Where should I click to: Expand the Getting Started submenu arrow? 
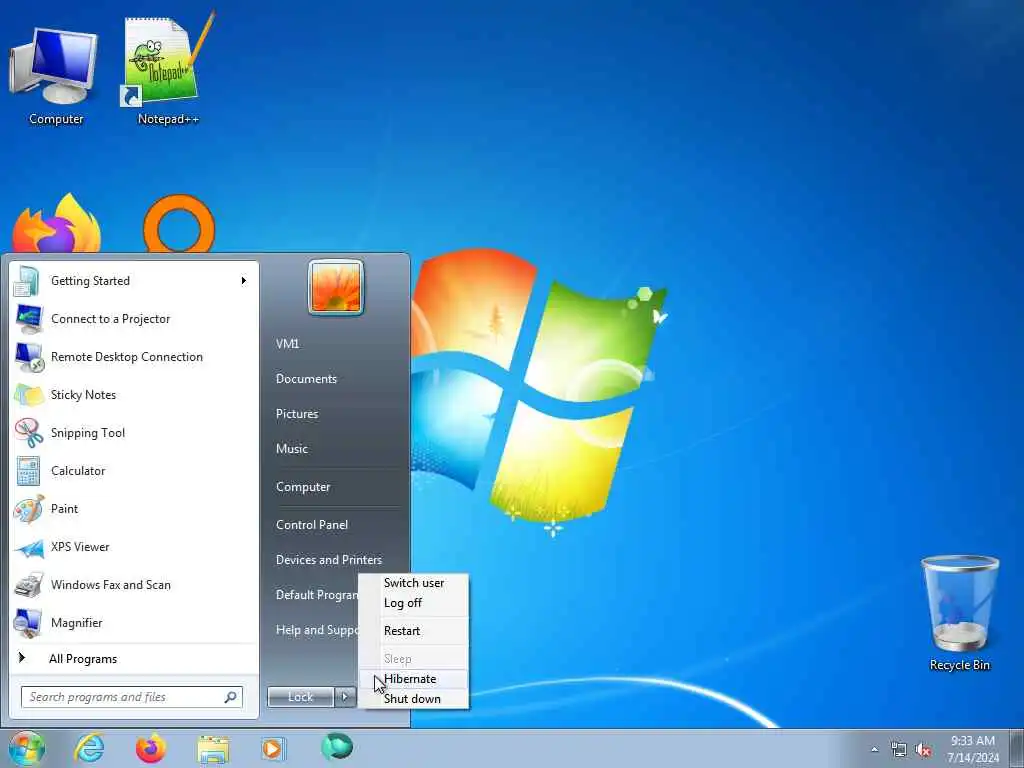click(244, 281)
